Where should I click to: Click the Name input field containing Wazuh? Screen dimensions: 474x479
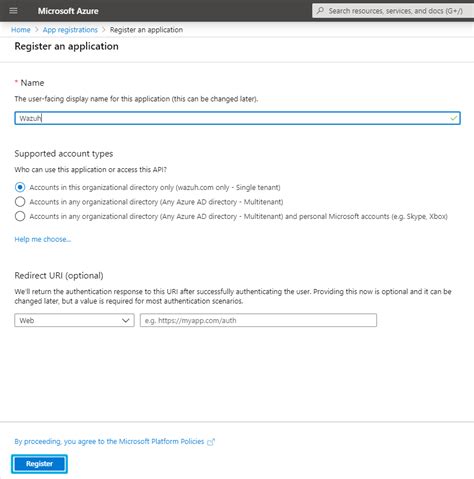click(x=237, y=118)
